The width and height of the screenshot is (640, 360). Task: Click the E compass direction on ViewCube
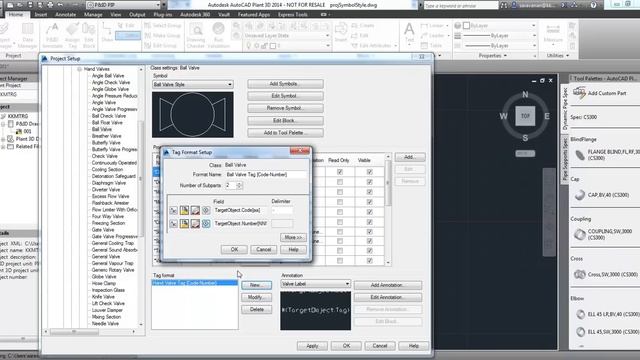pyautogui.click(x=547, y=116)
